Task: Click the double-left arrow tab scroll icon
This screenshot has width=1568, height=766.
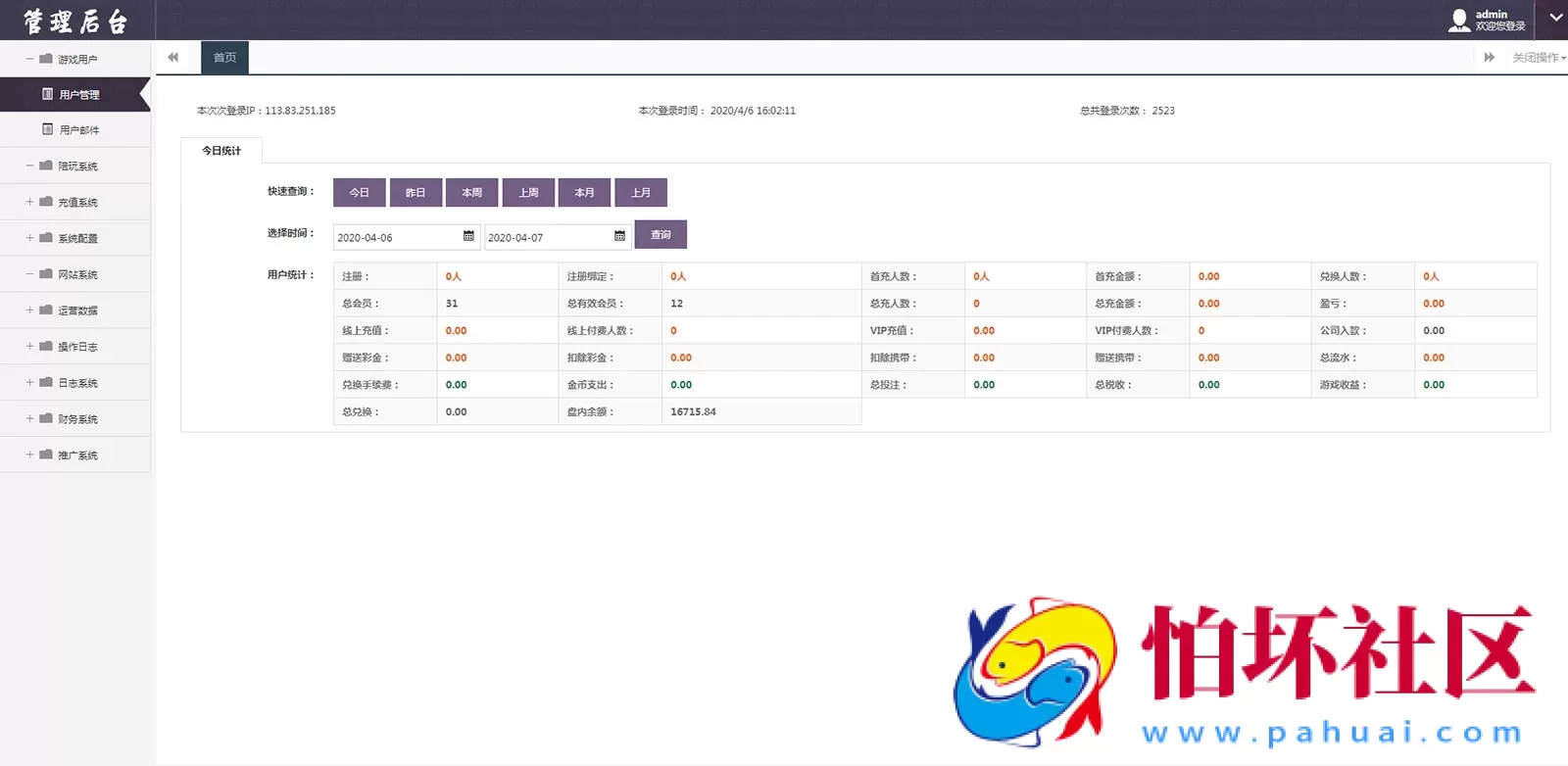Action: [x=172, y=58]
